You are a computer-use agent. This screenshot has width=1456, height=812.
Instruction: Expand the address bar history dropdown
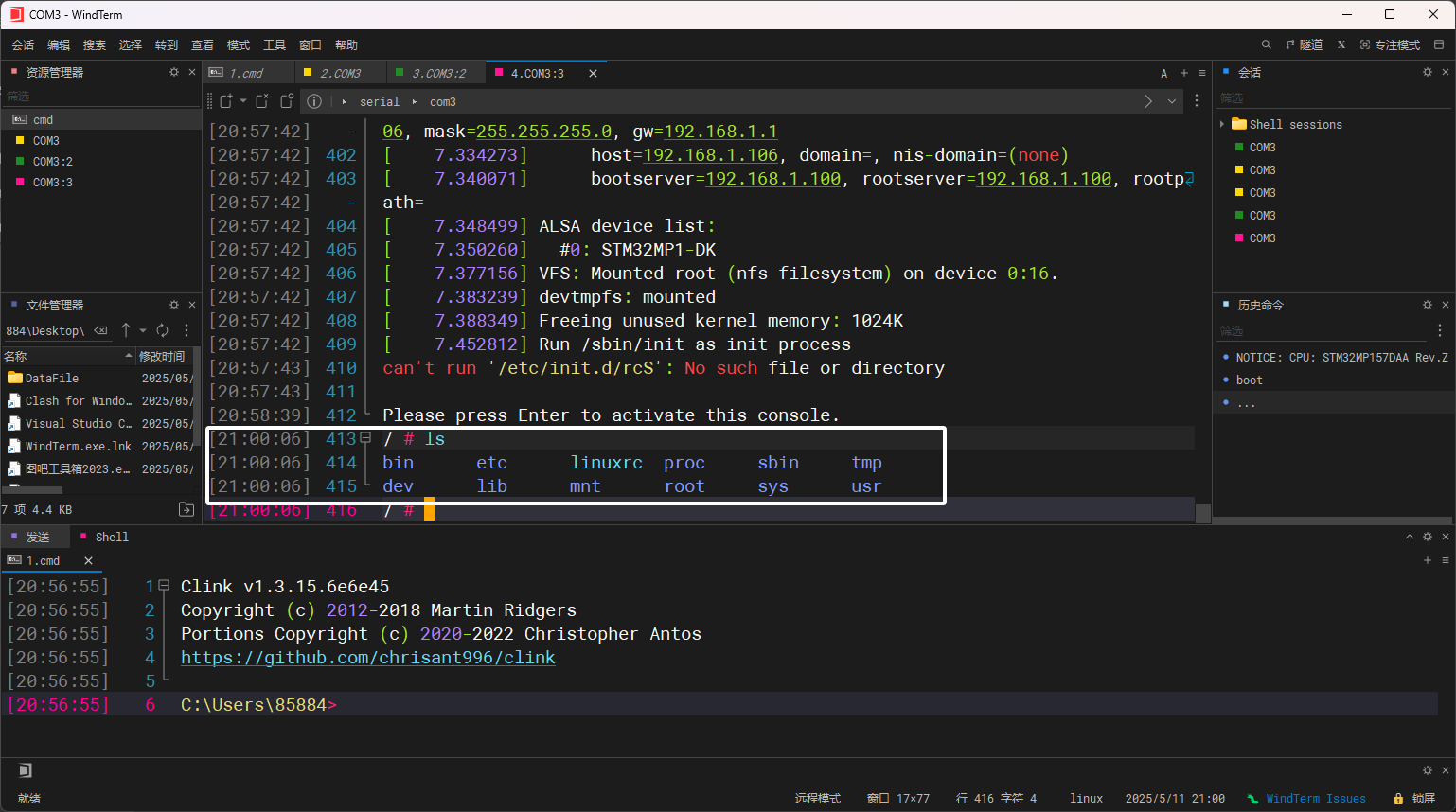click(1172, 101)
